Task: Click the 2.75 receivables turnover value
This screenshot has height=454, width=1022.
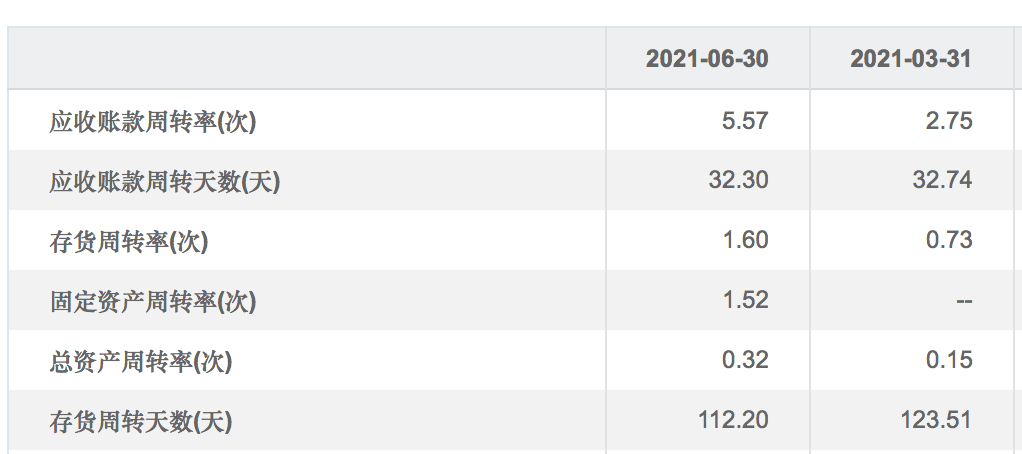Action: point(949,121)
